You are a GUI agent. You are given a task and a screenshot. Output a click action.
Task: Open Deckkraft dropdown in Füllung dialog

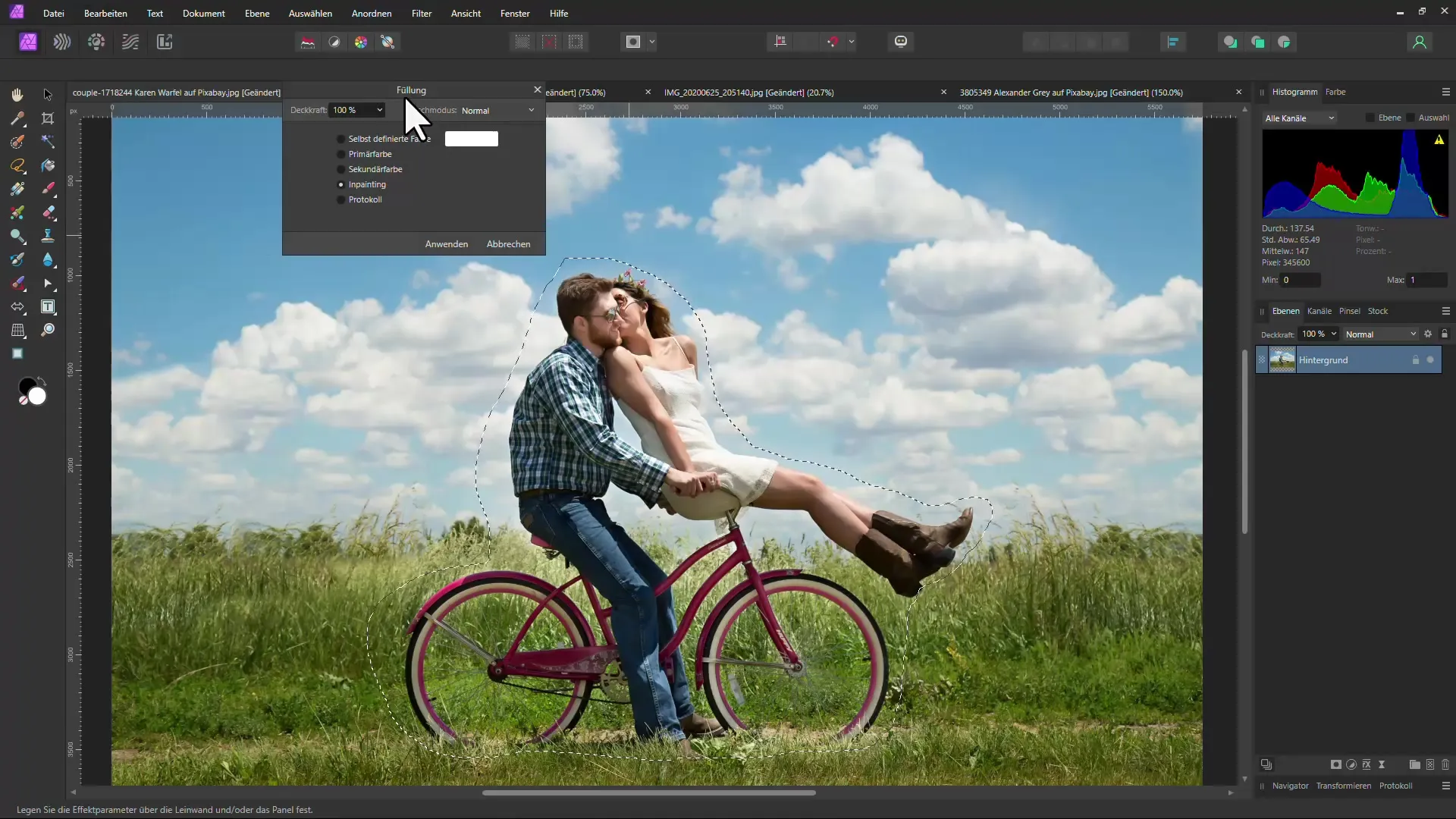click(357, 110)
